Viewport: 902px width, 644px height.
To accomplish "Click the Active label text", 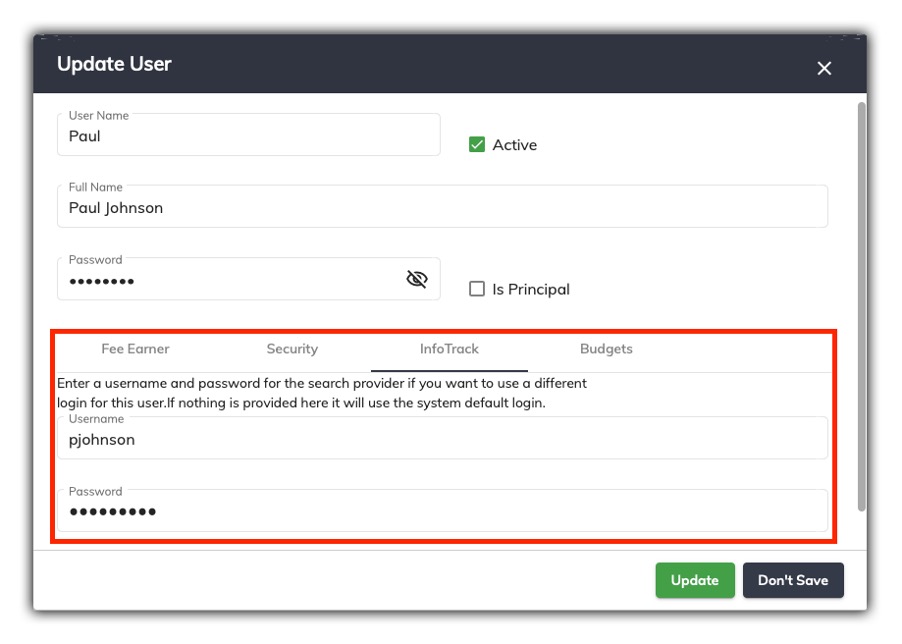I will [x=514, y=144].
